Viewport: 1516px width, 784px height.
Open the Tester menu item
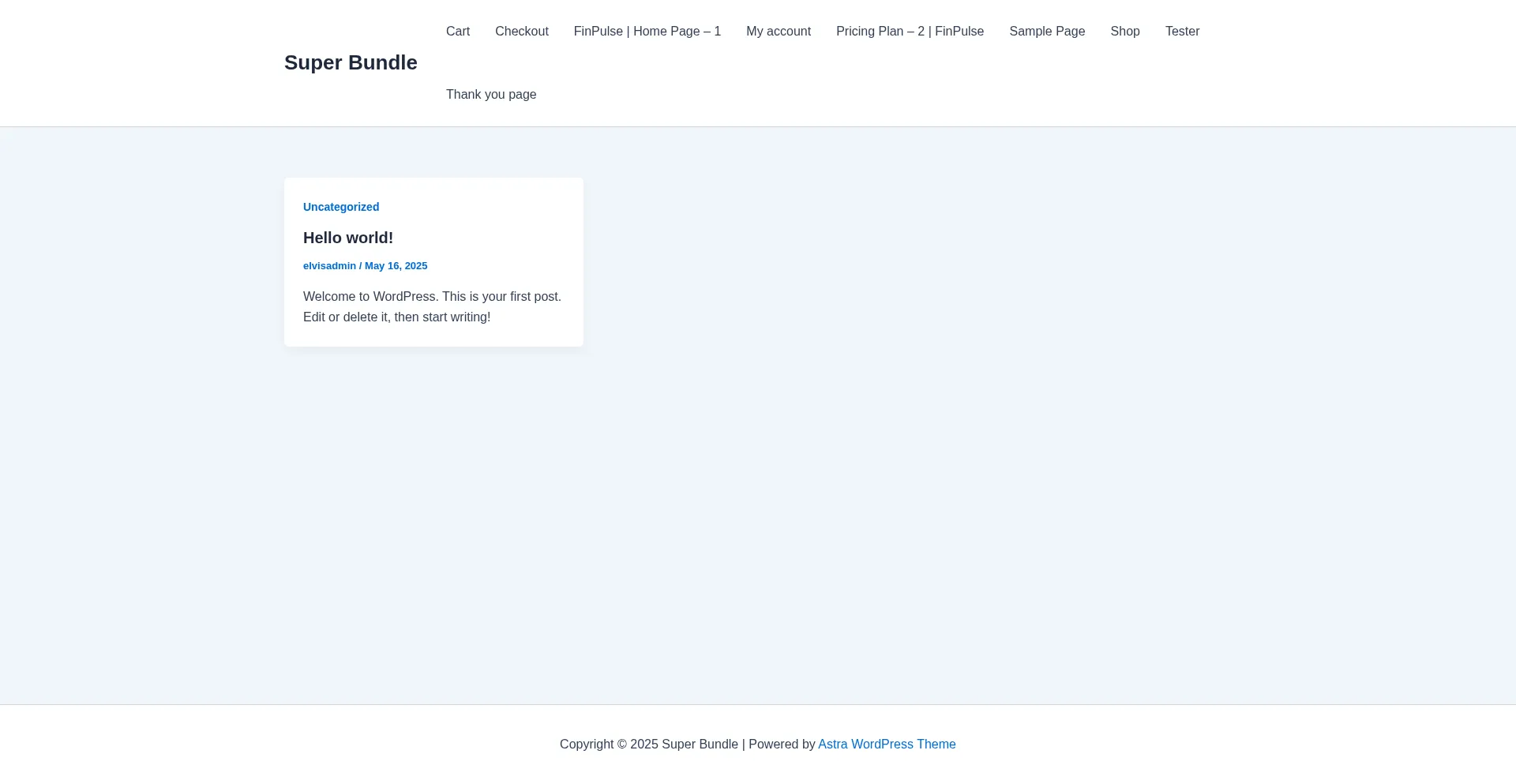[1182, 32]
